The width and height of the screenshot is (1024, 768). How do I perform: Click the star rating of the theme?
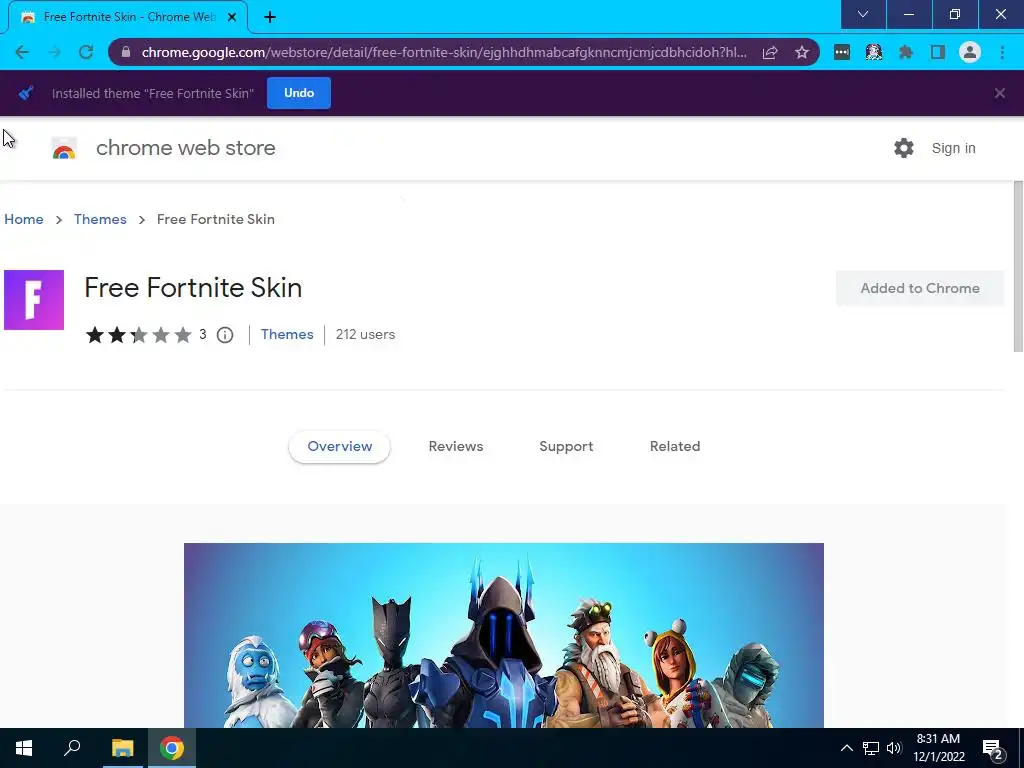coord(138,335)
